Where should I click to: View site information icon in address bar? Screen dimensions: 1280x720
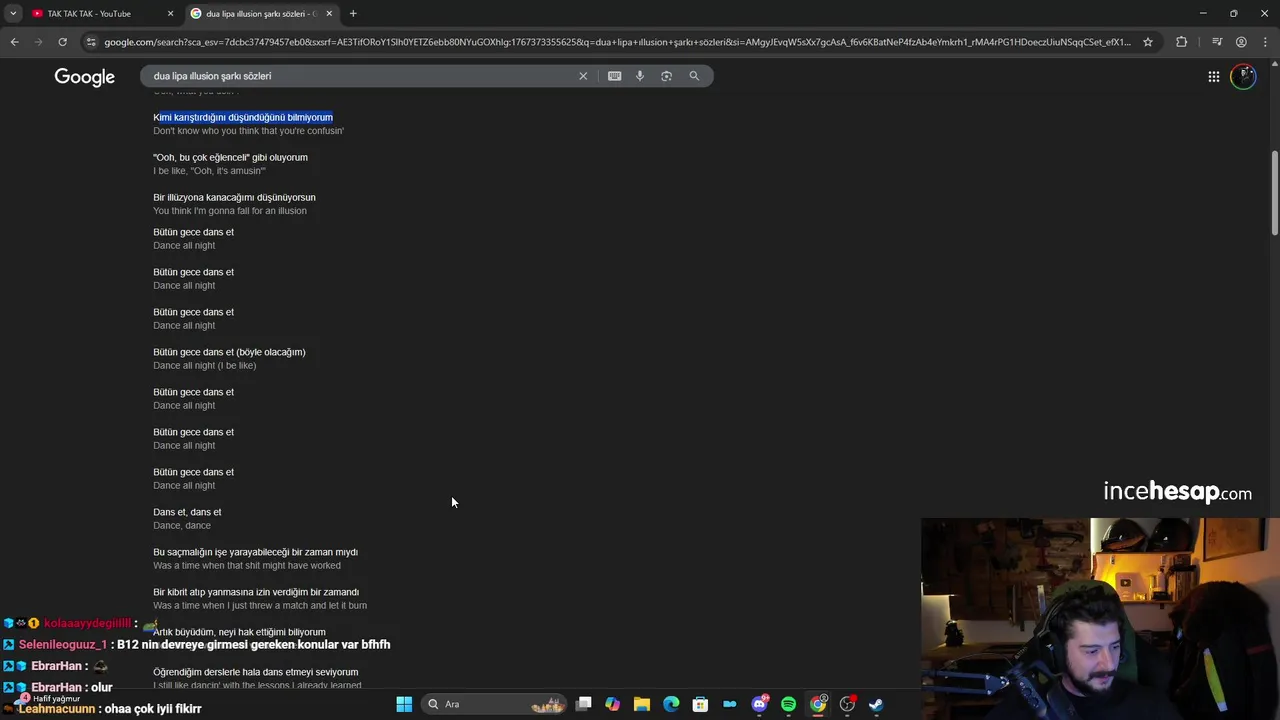(x=91, y=42)
